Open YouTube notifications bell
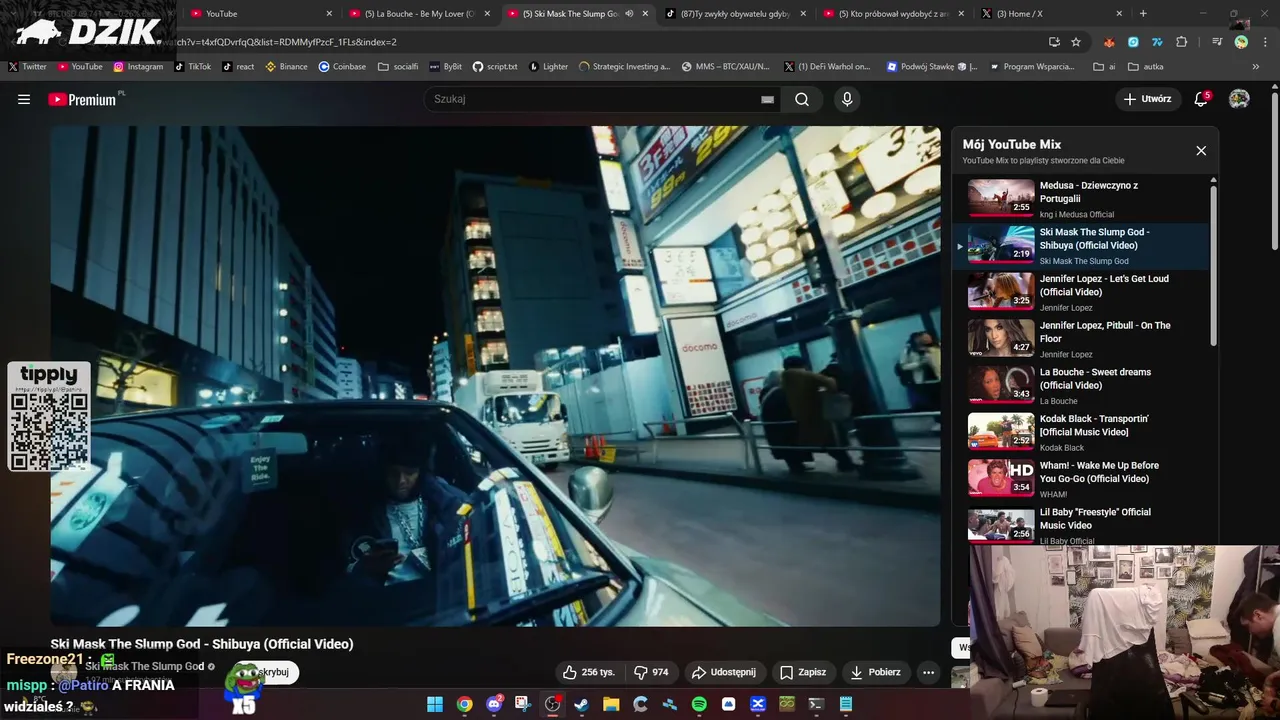Screen dimensions: 1280x720 [1201, 99]
